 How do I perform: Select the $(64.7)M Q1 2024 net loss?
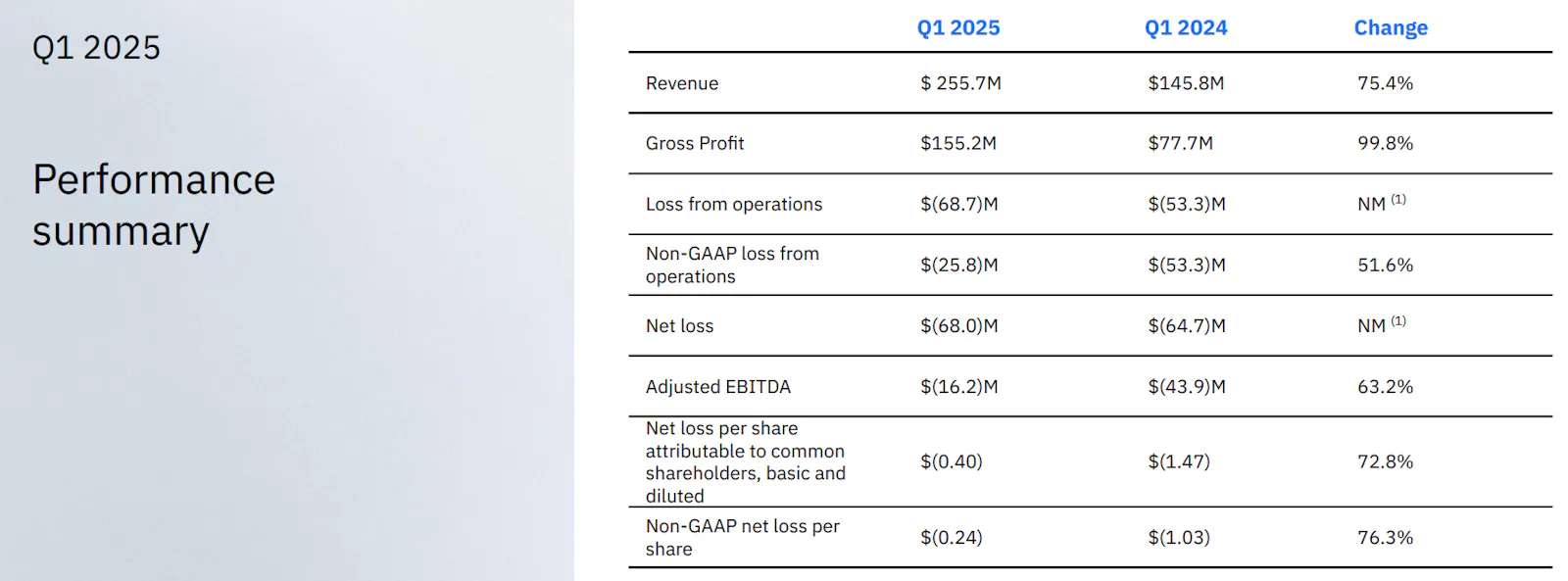pos(1186,325)
